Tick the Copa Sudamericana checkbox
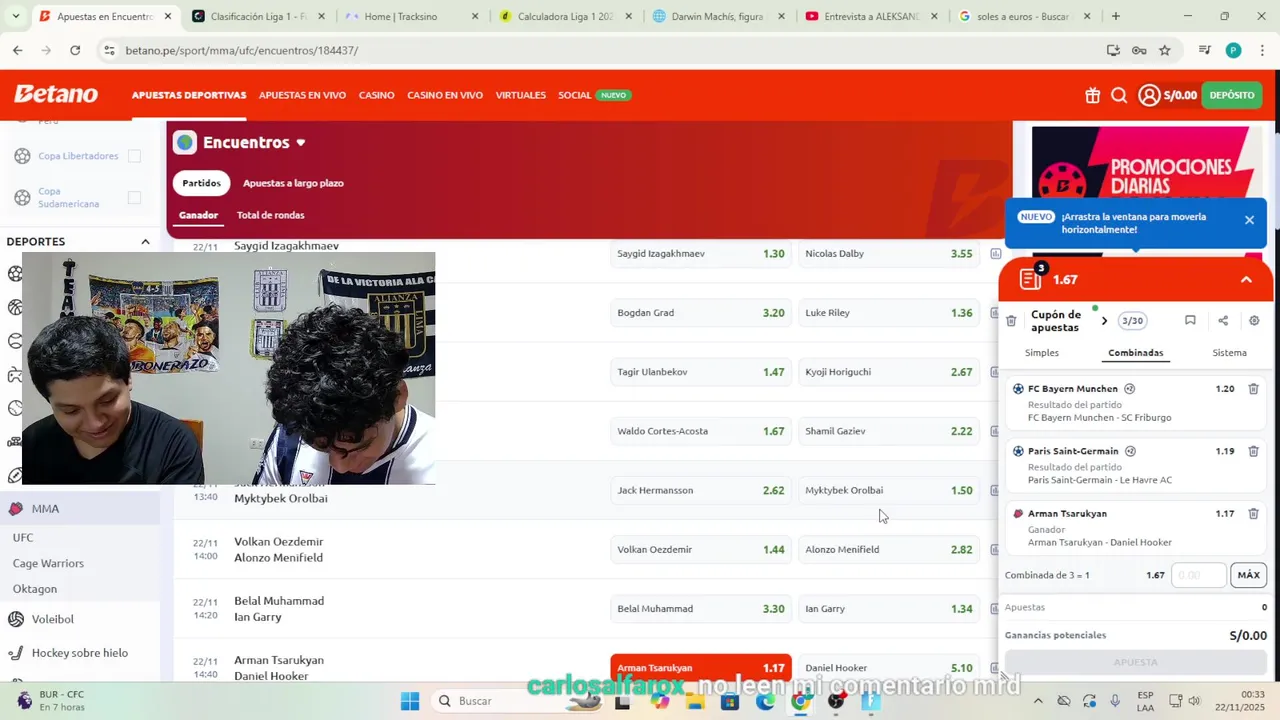 point(134,198)
